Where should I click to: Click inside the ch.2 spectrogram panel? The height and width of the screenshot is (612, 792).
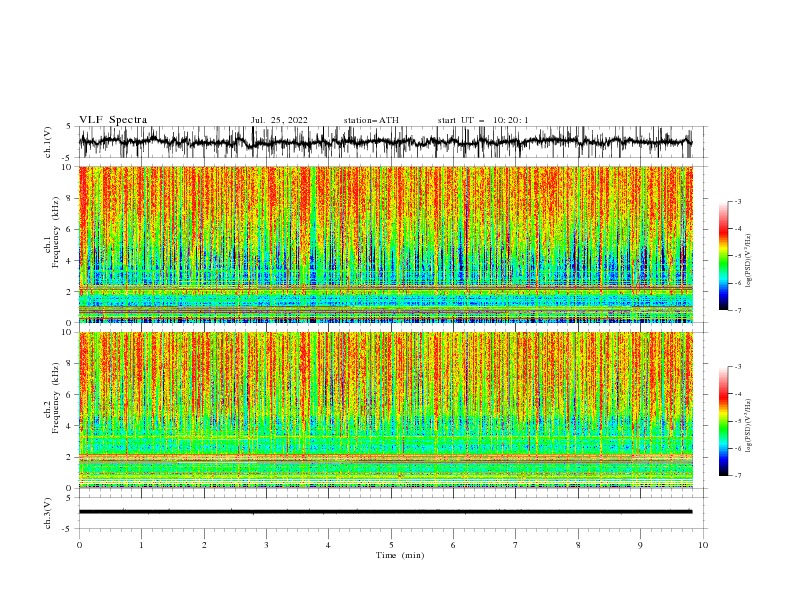[x=385, y=410]
